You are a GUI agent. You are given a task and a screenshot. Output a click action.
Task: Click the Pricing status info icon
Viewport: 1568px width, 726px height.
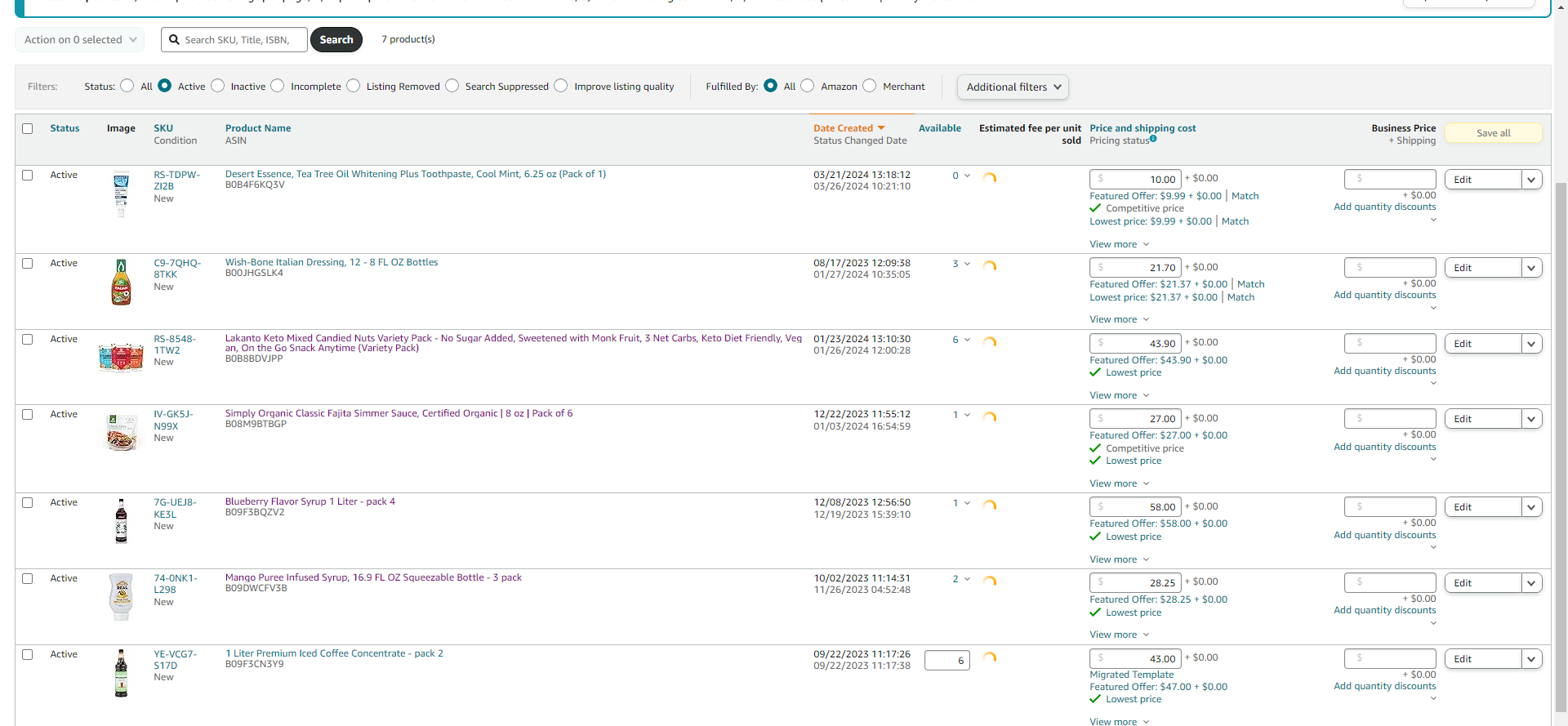(x=1153, y=139)
